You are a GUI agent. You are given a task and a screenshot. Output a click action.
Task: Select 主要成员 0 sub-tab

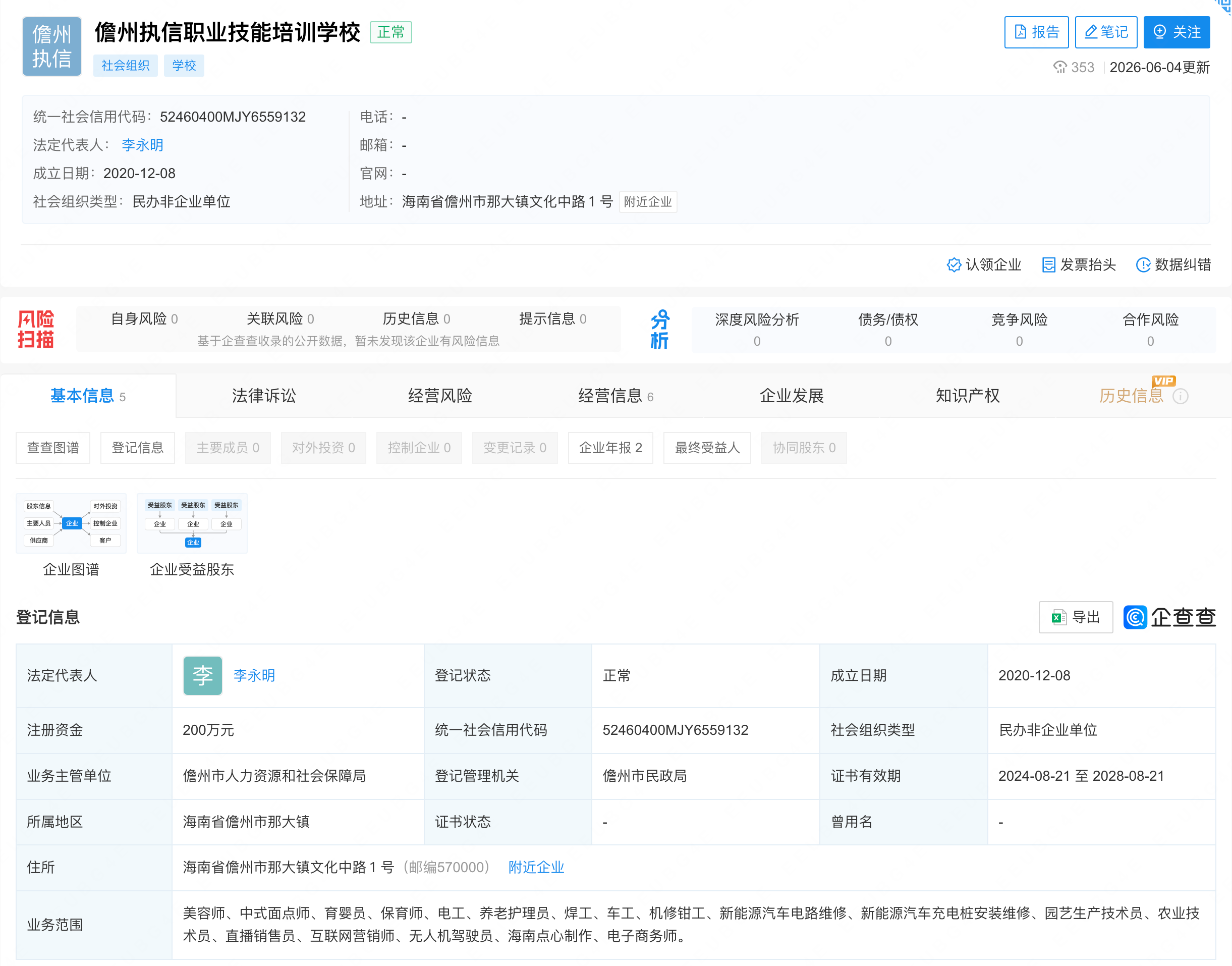tap(228, 448)
